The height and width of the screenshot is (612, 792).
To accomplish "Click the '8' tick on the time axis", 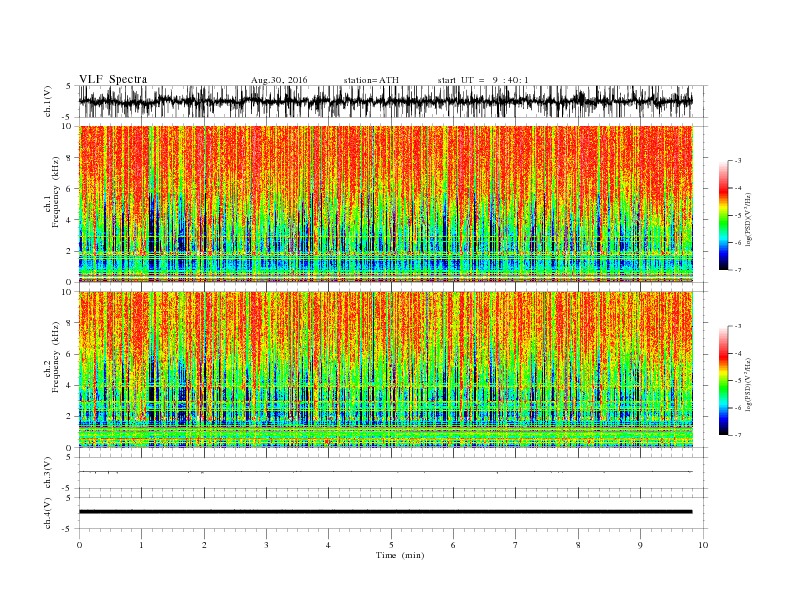I will pos(578,545).
